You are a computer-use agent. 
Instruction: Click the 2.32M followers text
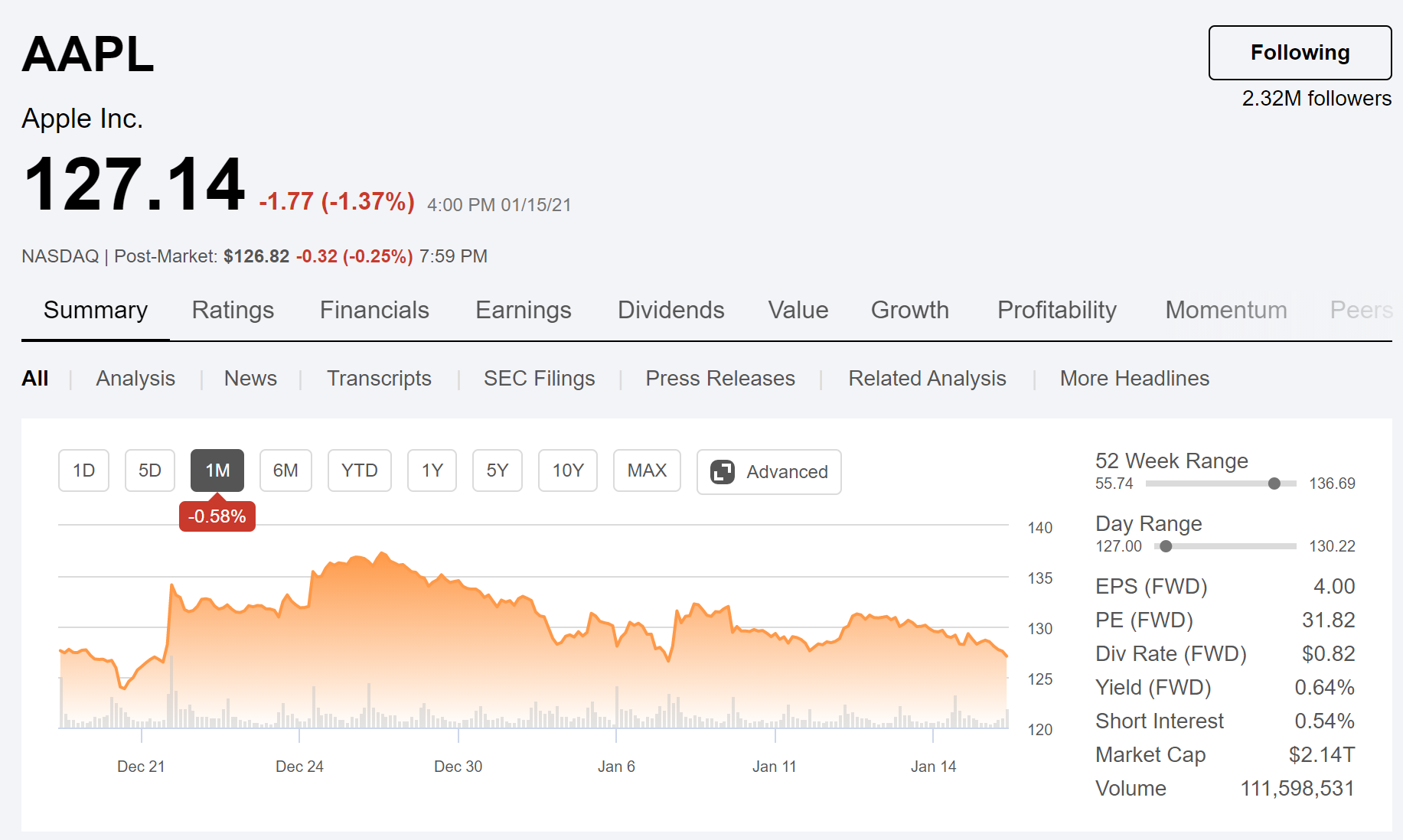click(x=1317, y=99)
